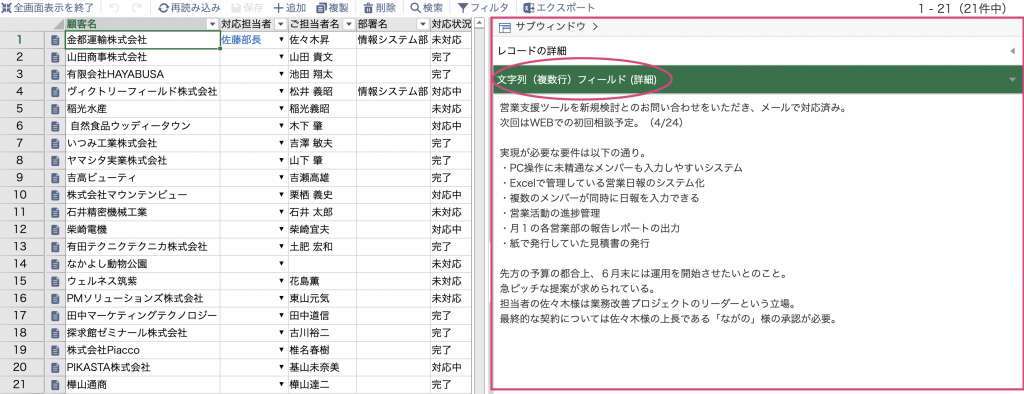
Task: Open record detail icon for 山田商事株式会社
Action: coord(56,57)
